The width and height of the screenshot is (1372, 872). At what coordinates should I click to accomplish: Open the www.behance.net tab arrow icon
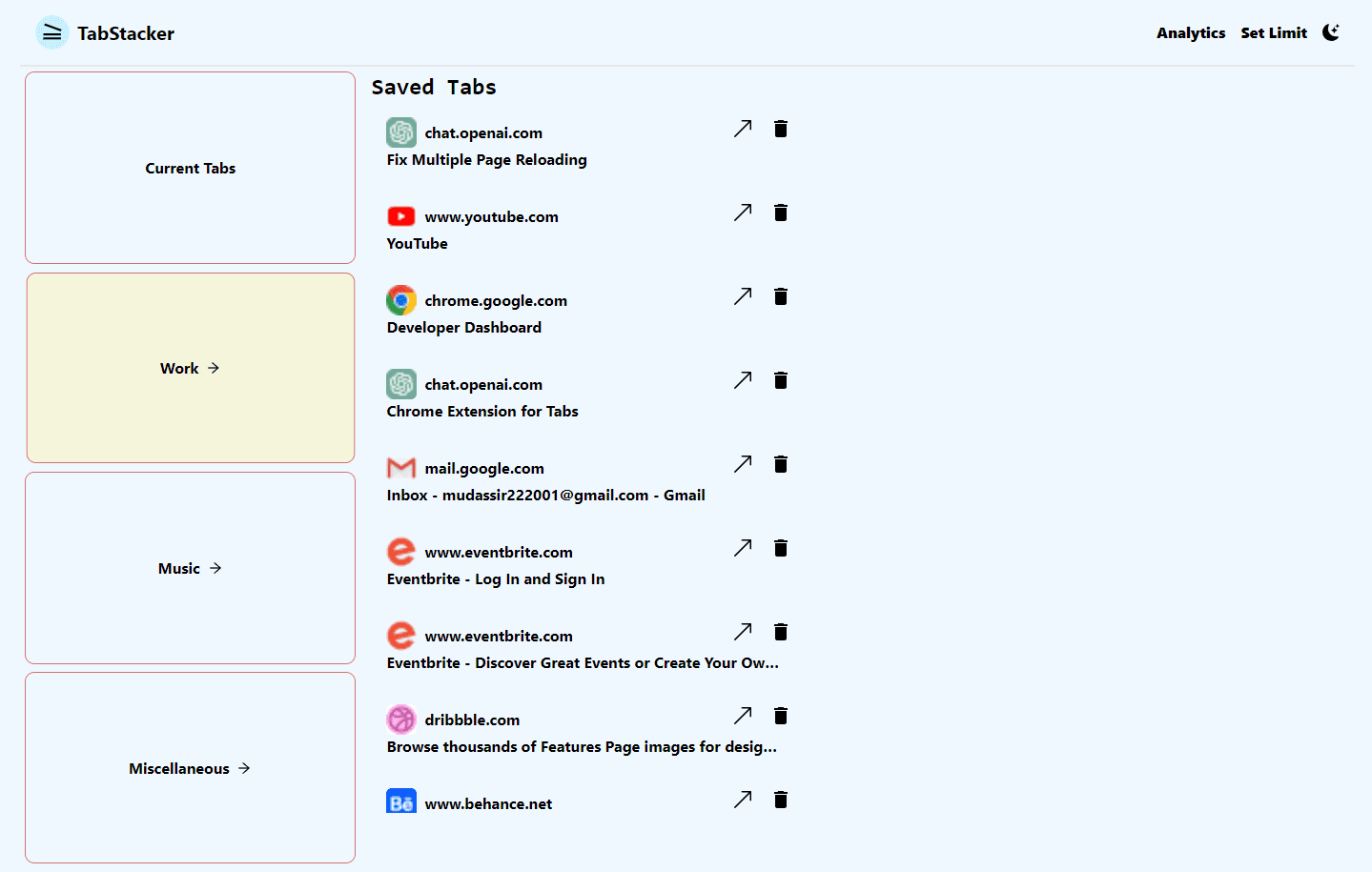click(x=743, y=800)
